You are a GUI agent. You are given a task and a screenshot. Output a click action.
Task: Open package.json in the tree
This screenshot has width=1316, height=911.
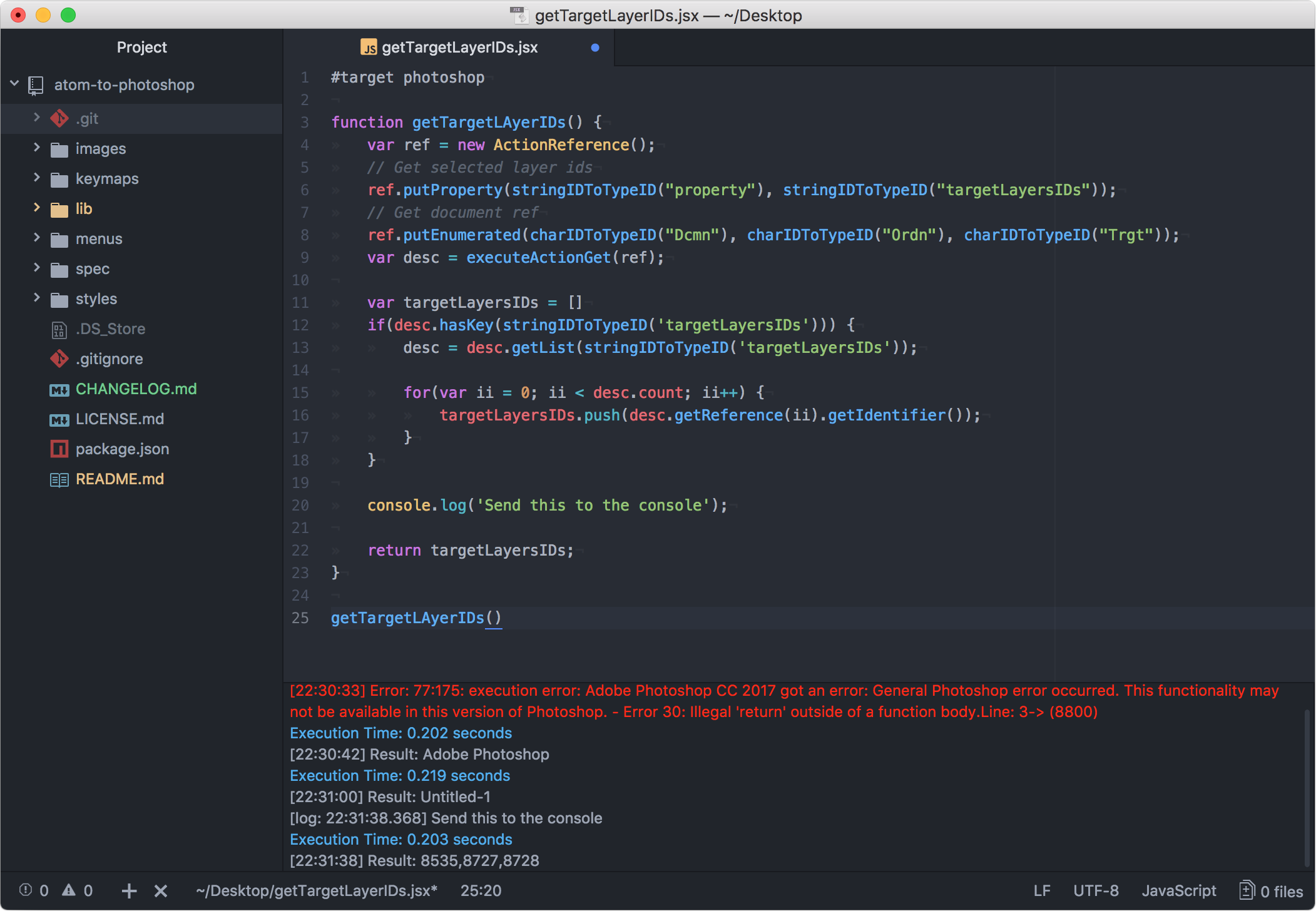tap(122, 449)
